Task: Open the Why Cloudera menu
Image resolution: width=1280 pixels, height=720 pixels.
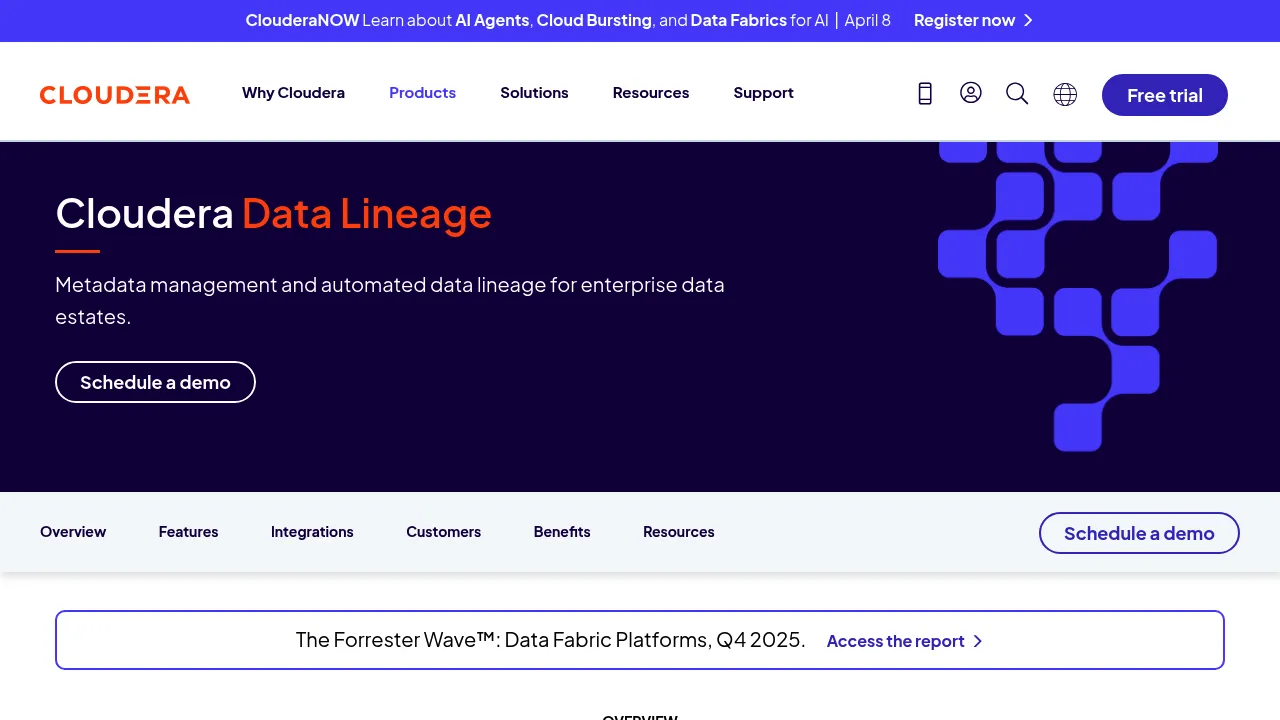Action: click(293, 92)
